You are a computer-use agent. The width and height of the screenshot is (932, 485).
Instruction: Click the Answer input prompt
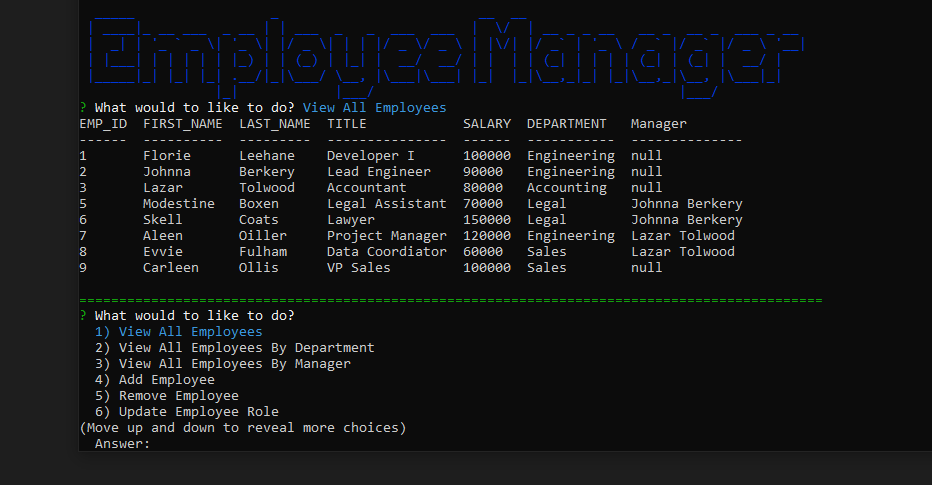click(122, 444)
